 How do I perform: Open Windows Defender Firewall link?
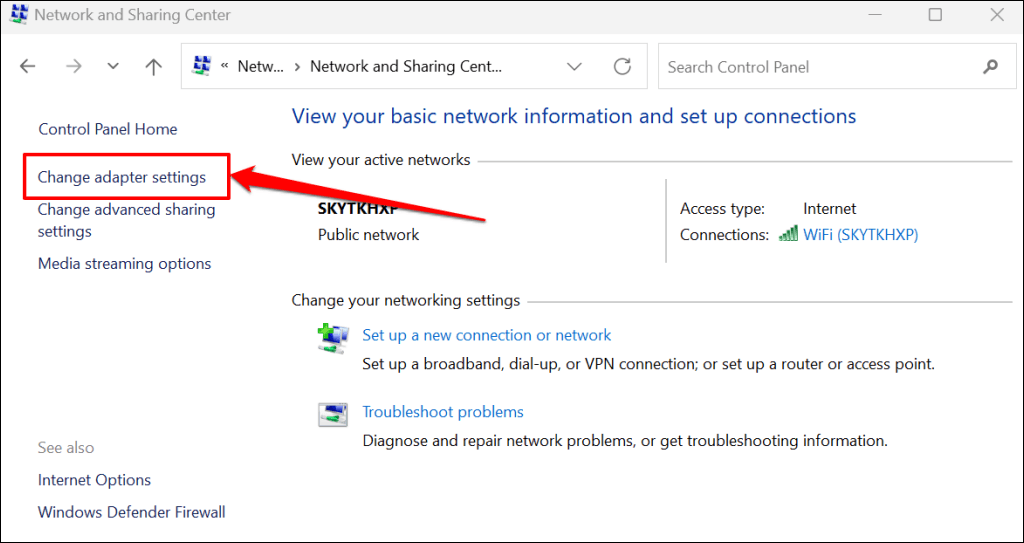click(x=132, y=512)
